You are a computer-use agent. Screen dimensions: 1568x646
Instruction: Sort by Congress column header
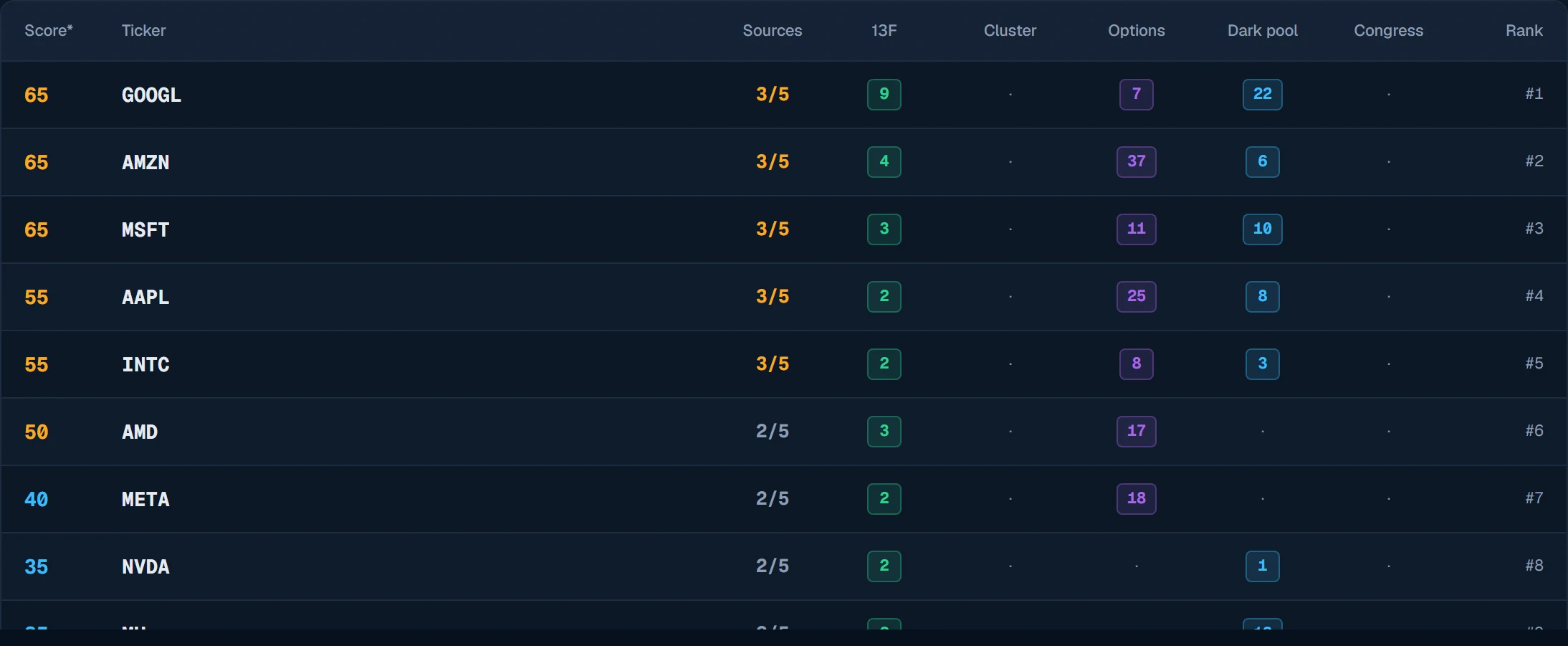[1388, 30]
